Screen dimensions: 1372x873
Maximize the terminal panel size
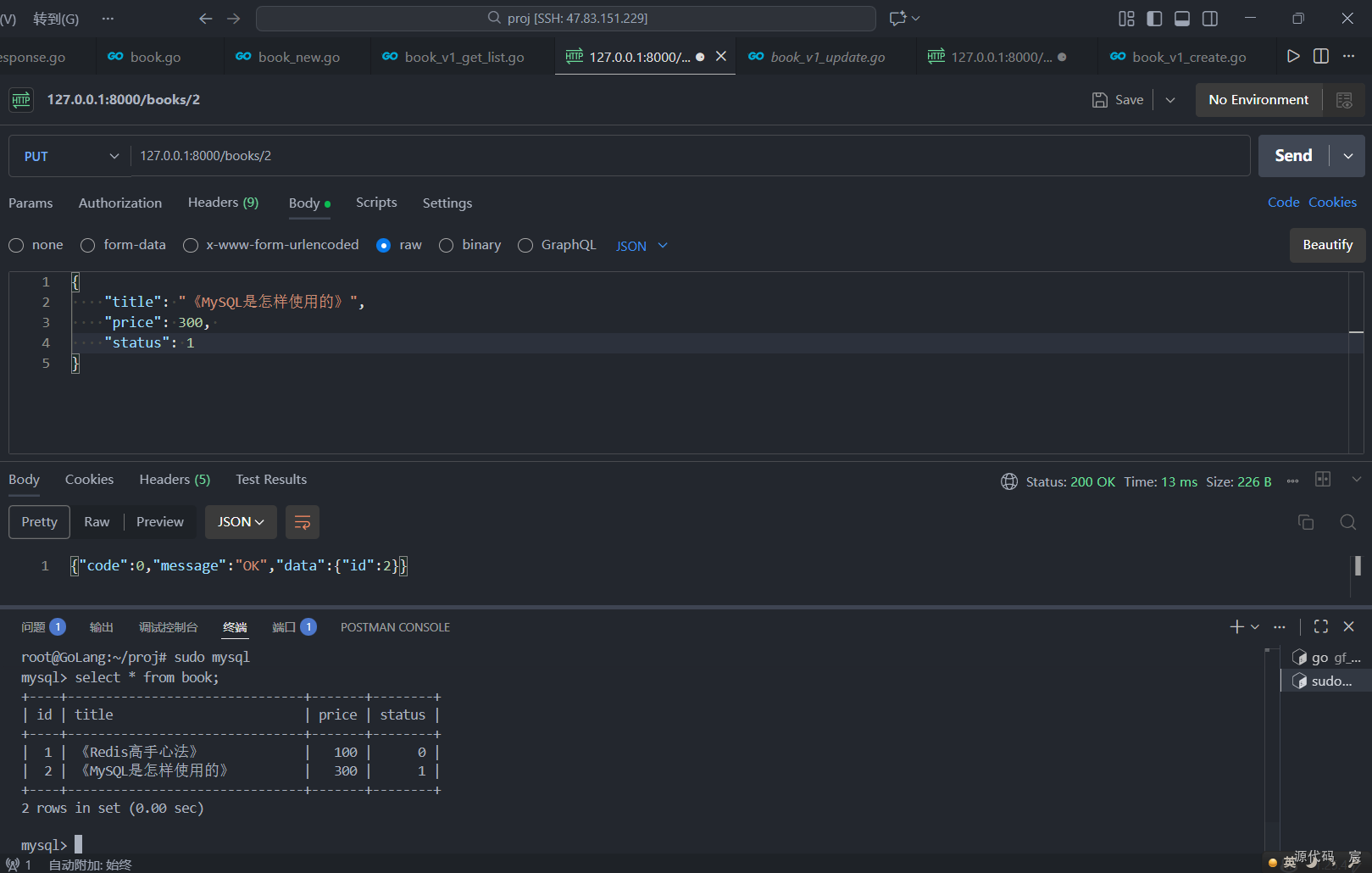point(1321,626)
